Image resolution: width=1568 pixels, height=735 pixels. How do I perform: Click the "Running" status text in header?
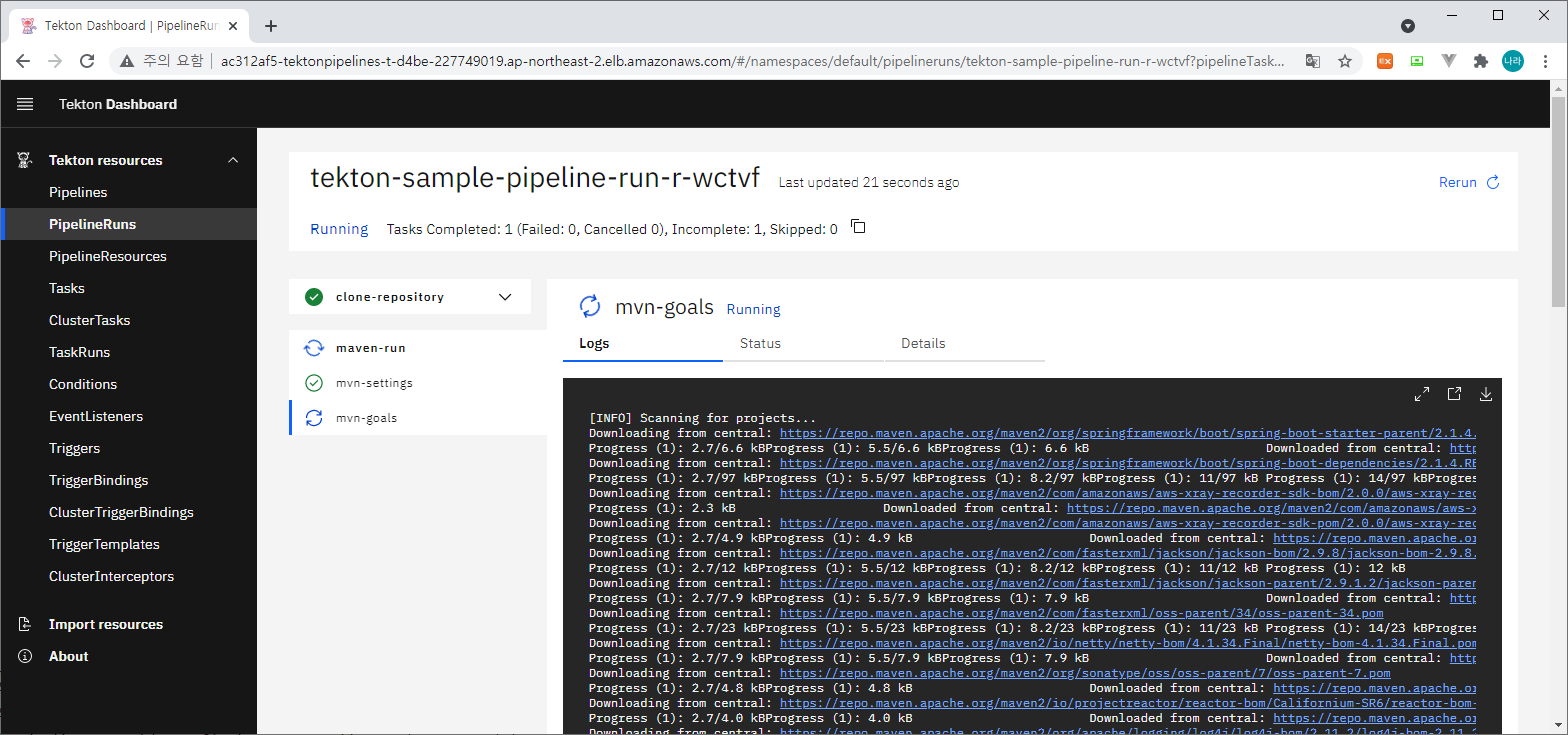339,229
